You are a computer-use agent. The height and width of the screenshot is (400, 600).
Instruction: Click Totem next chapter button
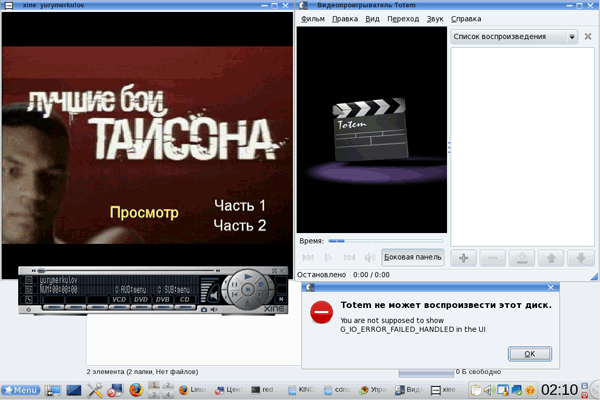click(x=349, y=258)
